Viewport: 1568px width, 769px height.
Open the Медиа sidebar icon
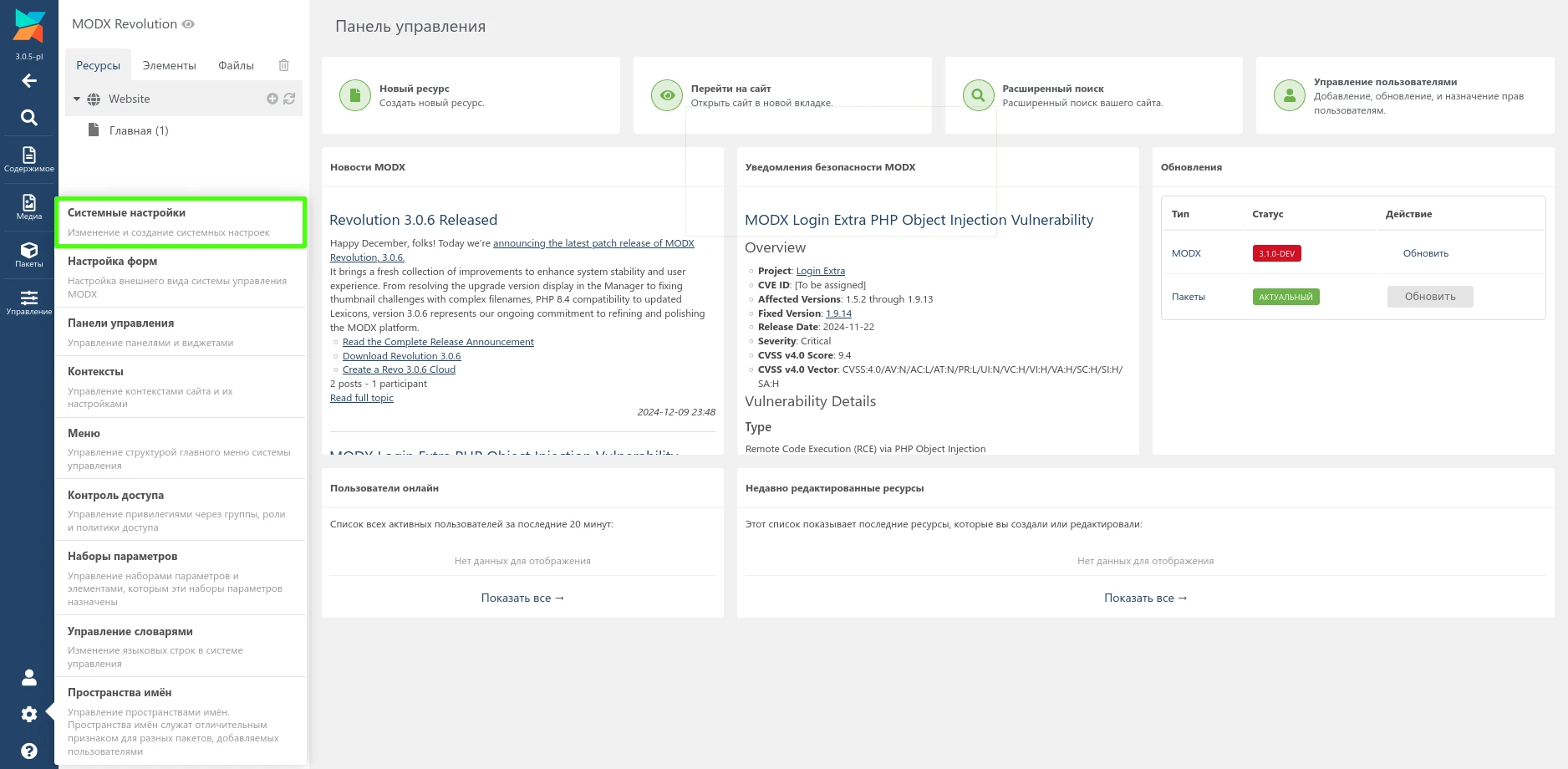click(29, 206)
